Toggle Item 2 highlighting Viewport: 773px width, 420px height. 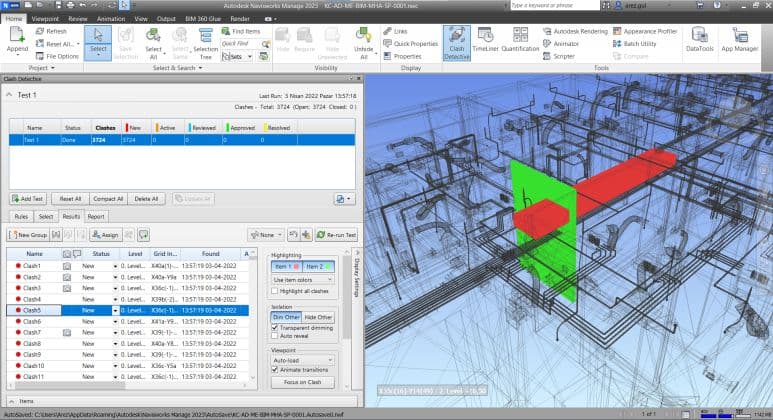pos(318,266)
